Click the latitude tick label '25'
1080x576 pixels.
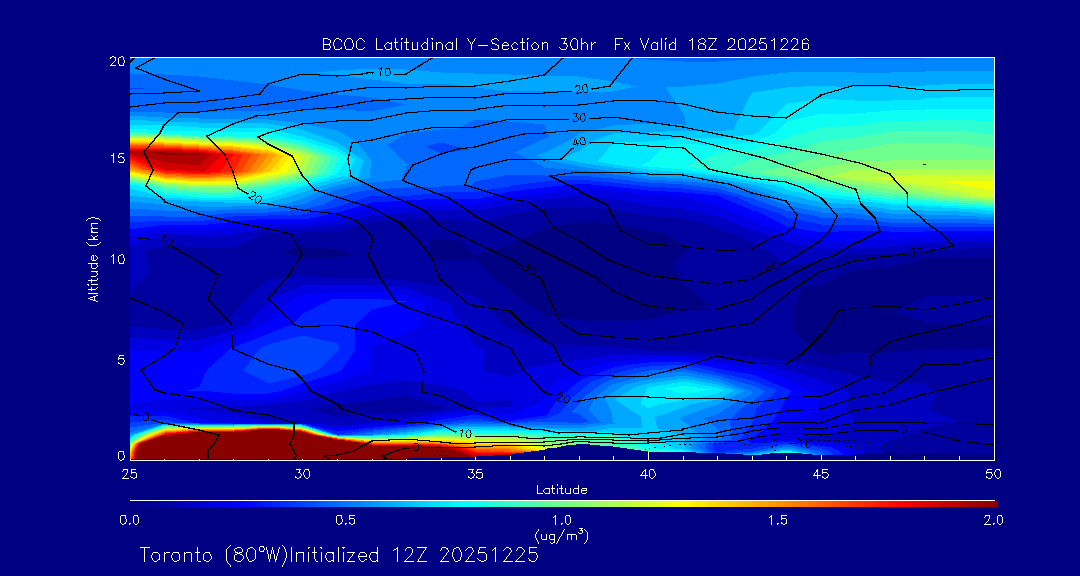point(129,474)
